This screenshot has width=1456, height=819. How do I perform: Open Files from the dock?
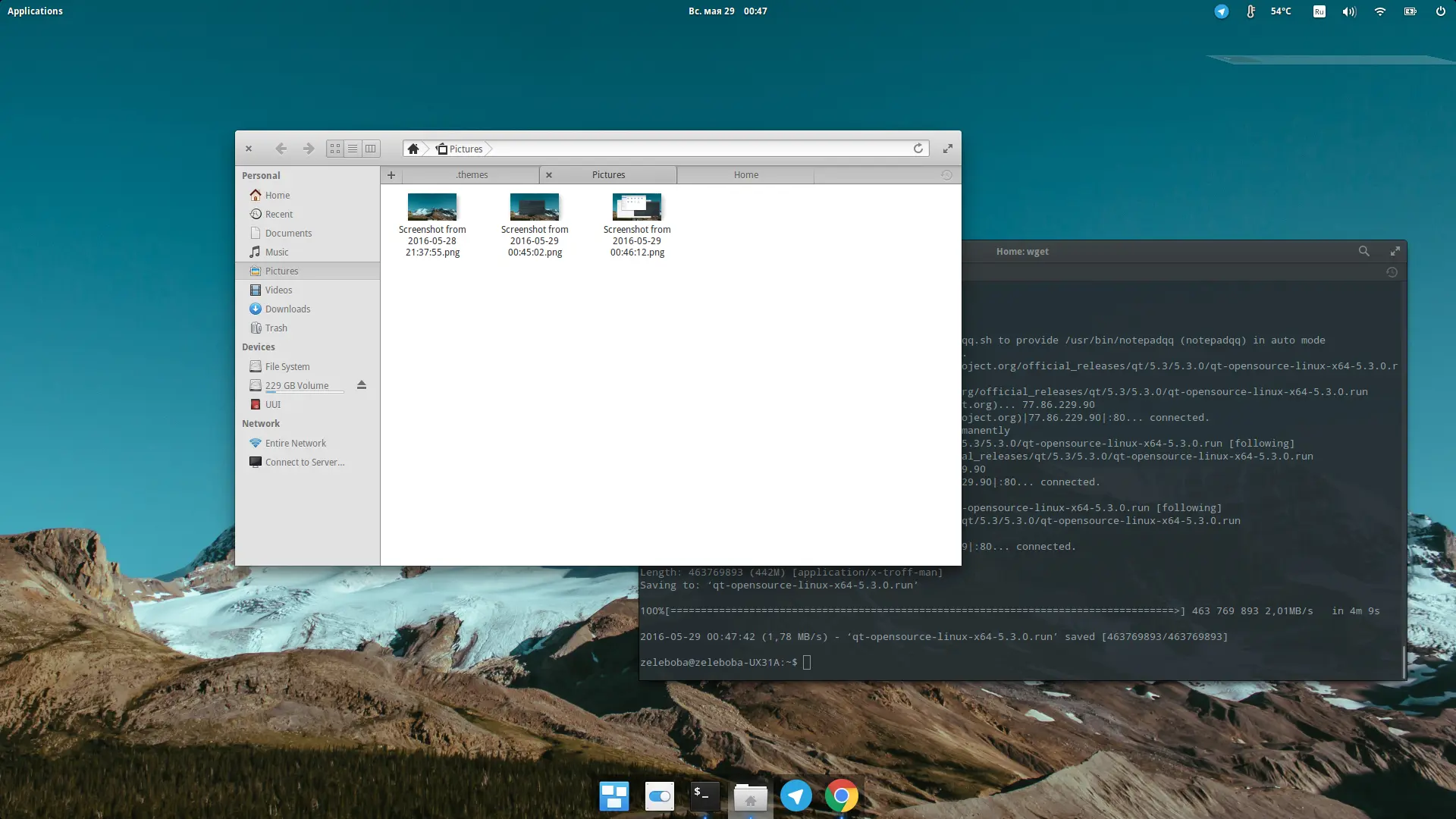tap(751, 796)
